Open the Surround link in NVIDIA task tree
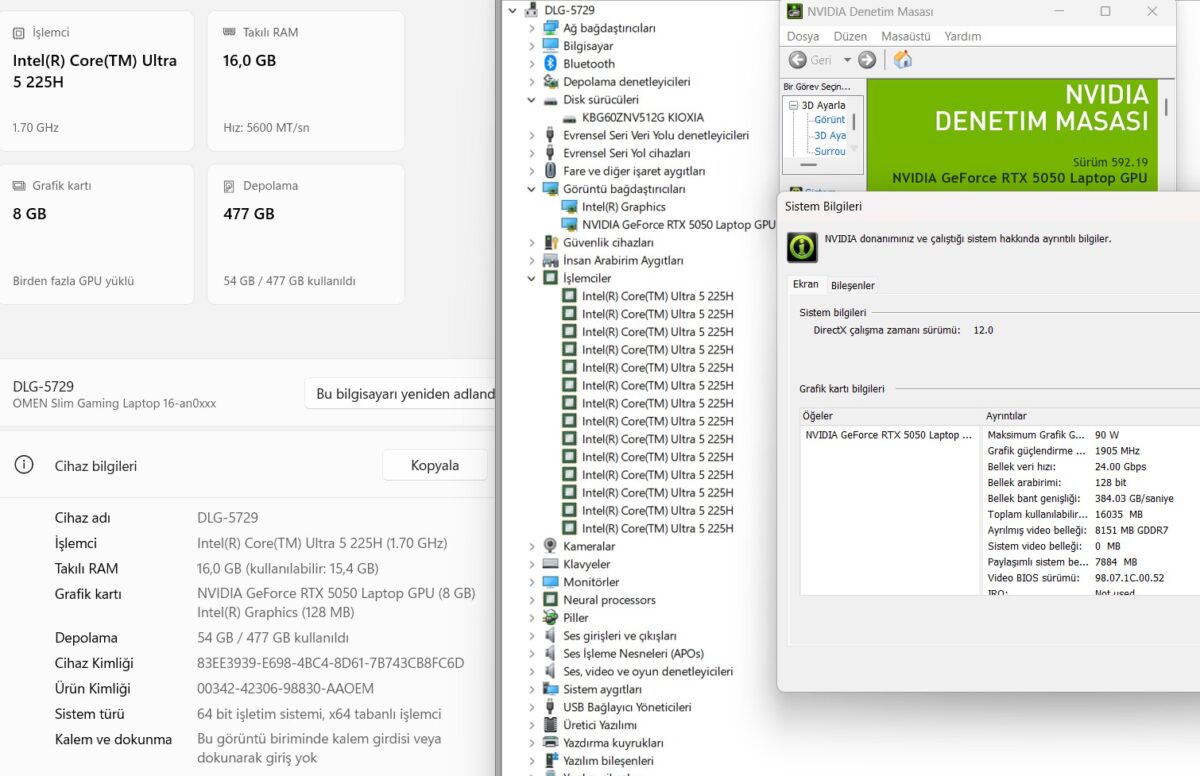This screenshot has width=1200, height=776. point(830,151)
